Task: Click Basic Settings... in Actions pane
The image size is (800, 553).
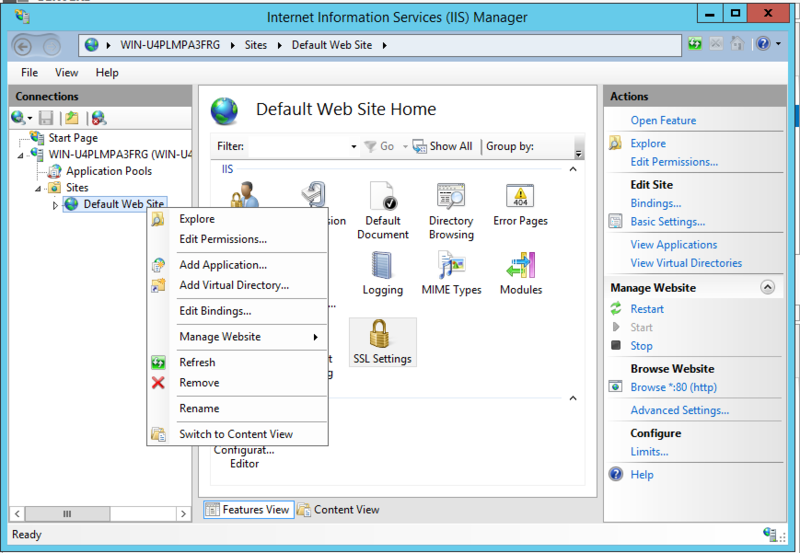Action: coord(667,222)
